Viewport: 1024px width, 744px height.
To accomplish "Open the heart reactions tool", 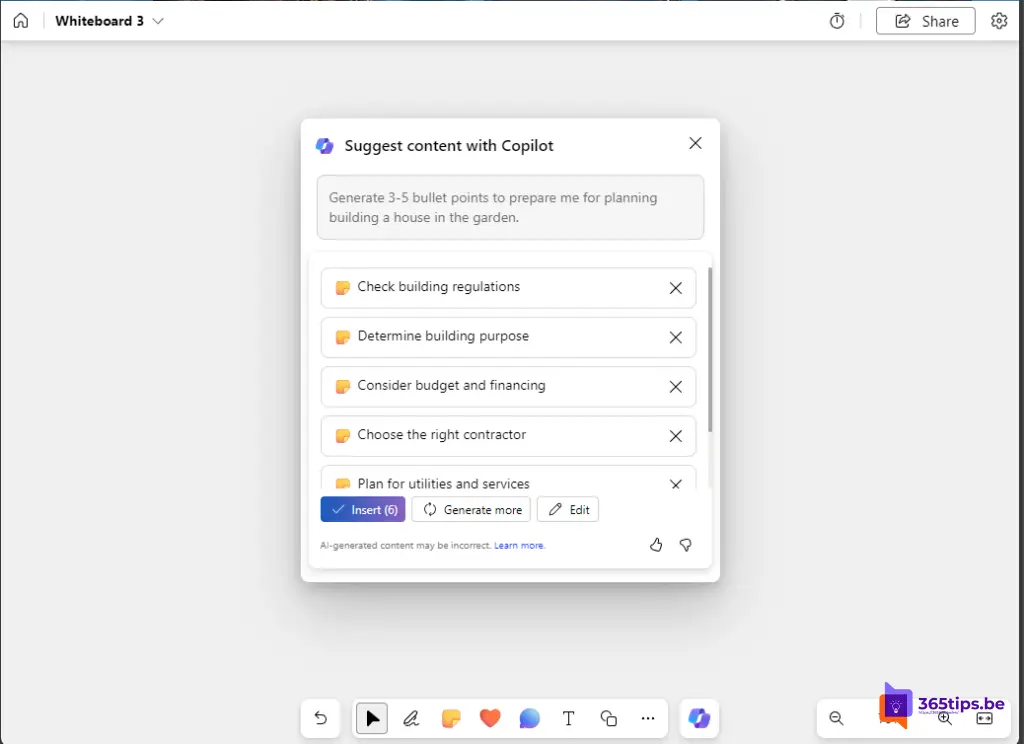I will tap(490, 718).
